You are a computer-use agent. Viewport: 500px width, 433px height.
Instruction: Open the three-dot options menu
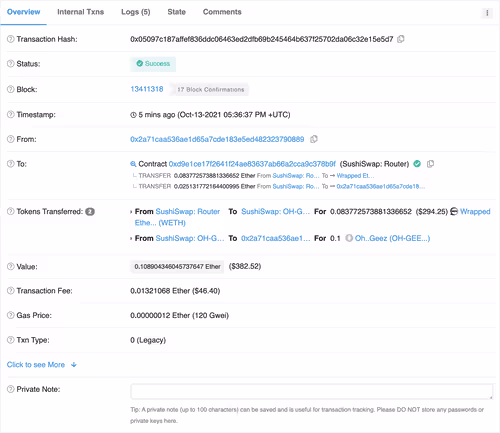pos(487,13)
